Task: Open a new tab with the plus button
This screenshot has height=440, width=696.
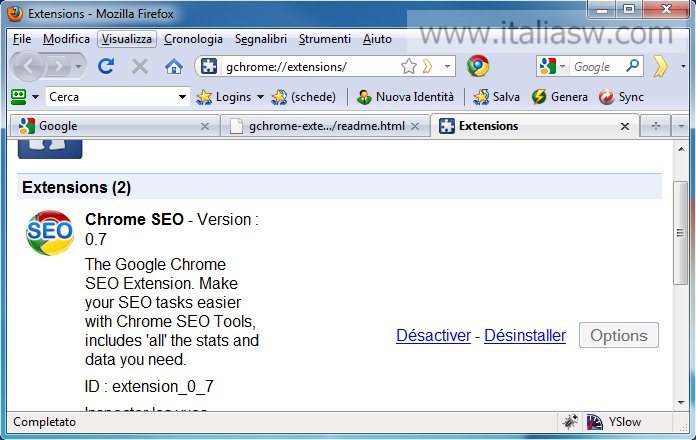Action: click(x=655, y=127)
